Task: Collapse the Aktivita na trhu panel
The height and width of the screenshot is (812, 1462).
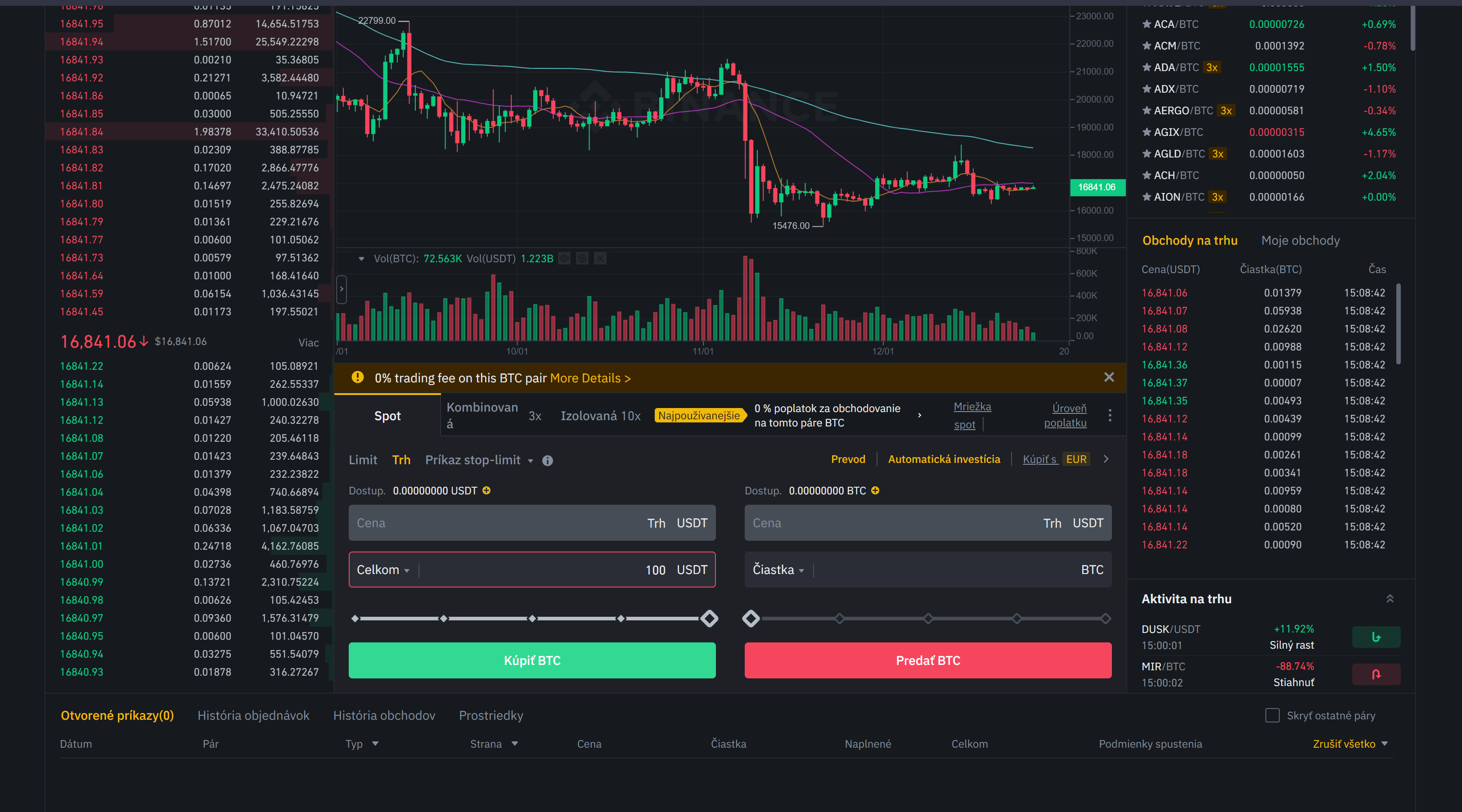Action: coord(1390,599)
